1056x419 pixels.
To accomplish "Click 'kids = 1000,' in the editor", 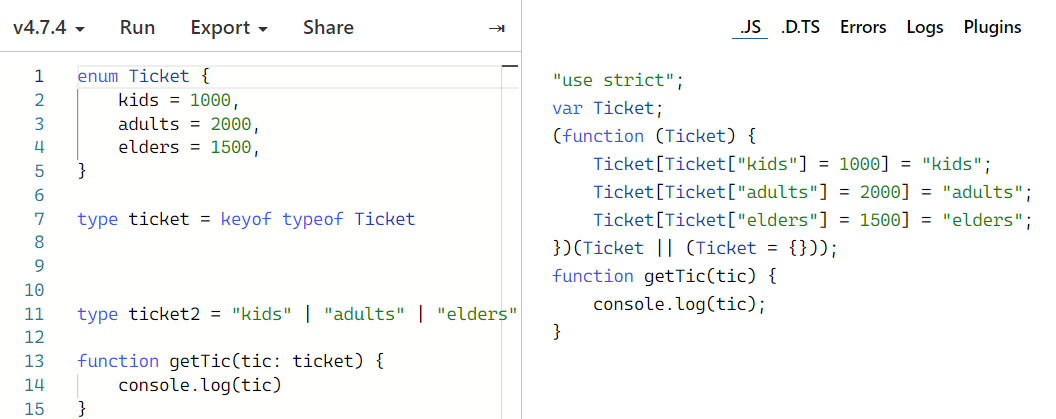I will 179,100.
